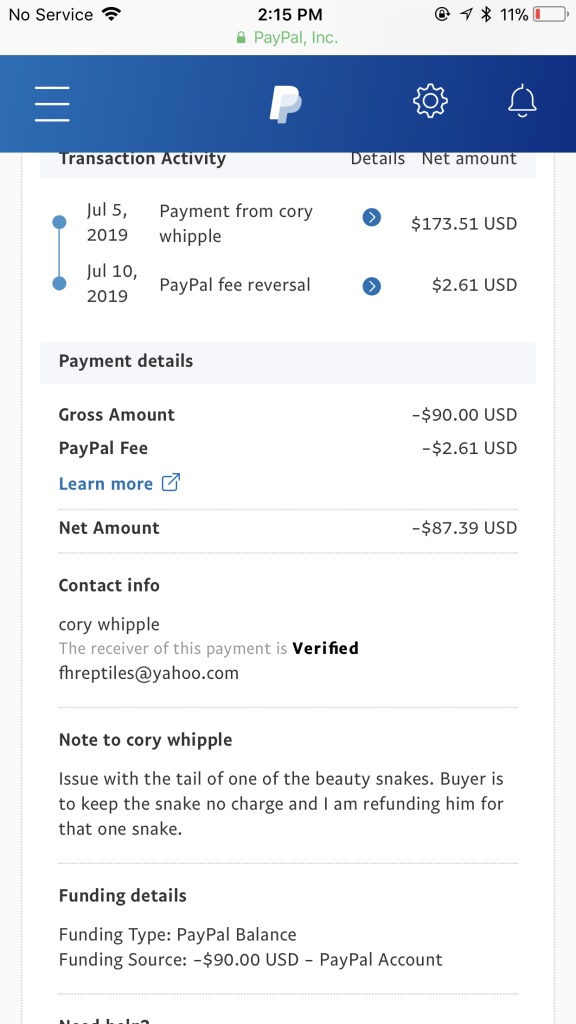This screenshot has height=1024, width=576.
Task: Open settings gear icon
Action: click(x=430, y=101)
